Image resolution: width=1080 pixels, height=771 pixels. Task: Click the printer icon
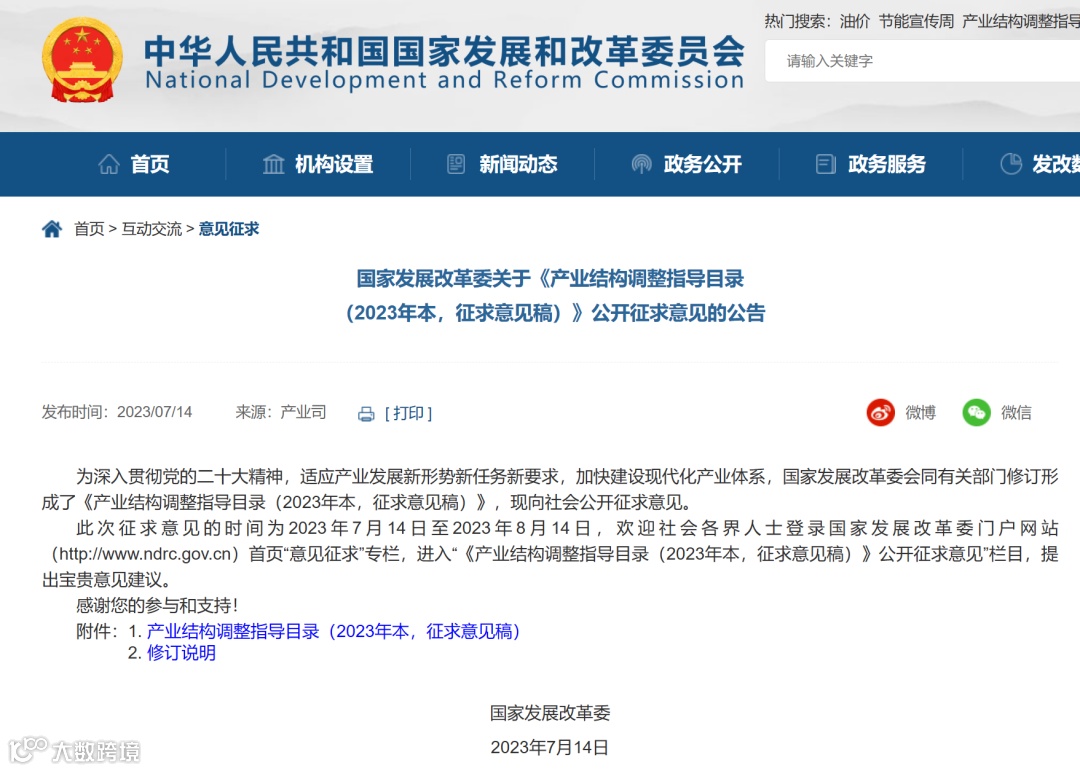[366, 413]
